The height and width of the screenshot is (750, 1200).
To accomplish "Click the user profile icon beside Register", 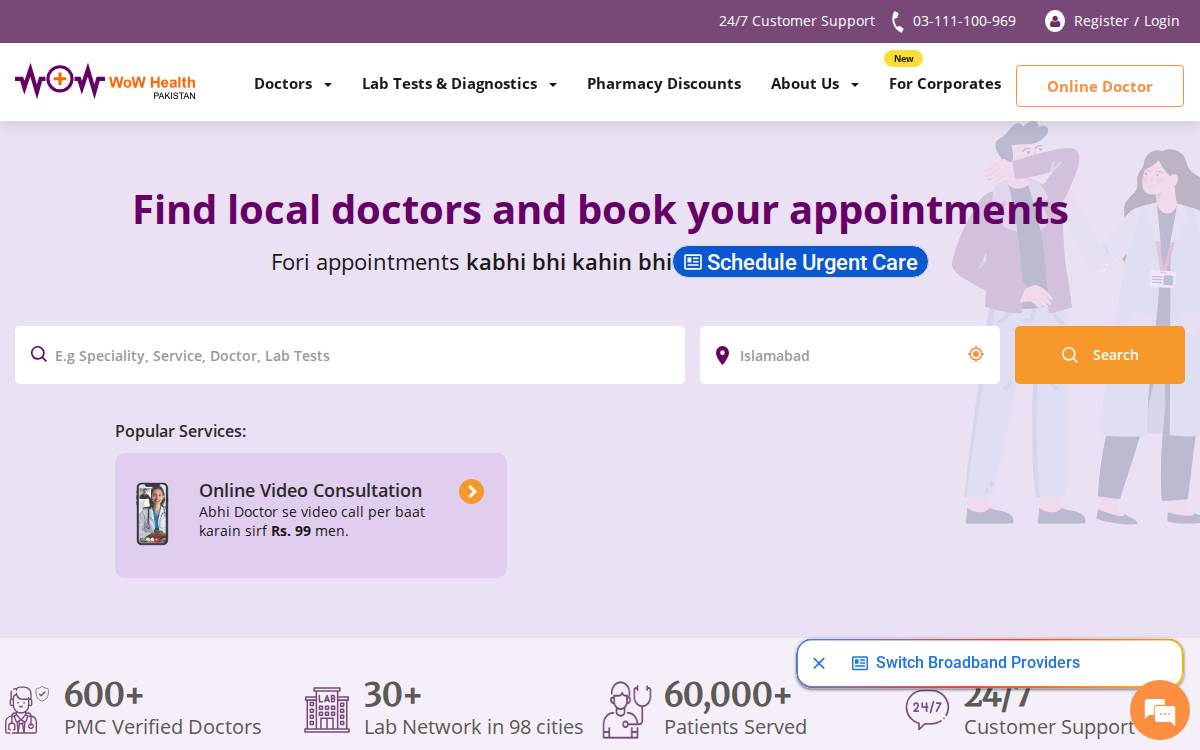I will (1054, 21).
